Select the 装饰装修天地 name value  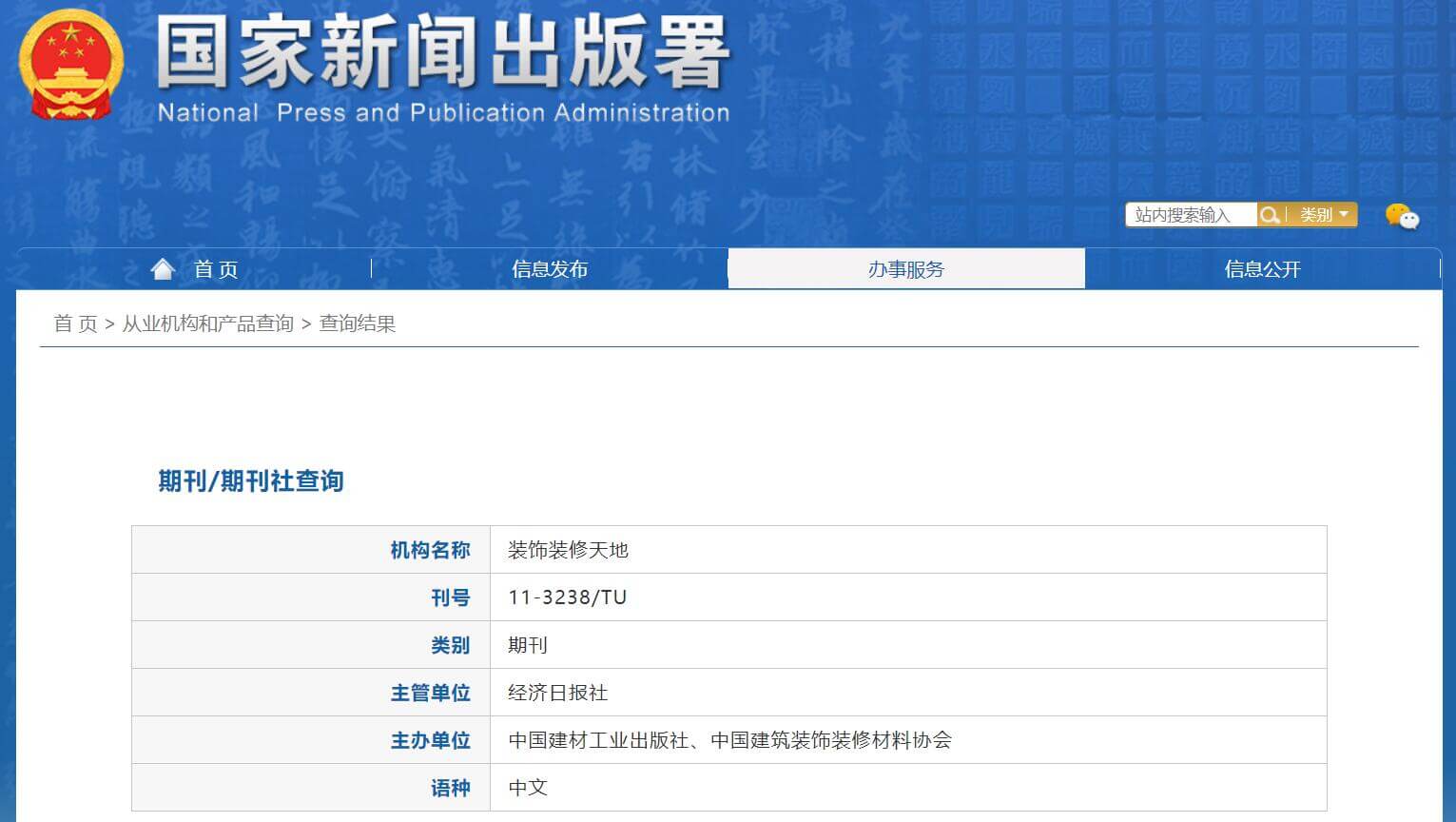[568, 550]
